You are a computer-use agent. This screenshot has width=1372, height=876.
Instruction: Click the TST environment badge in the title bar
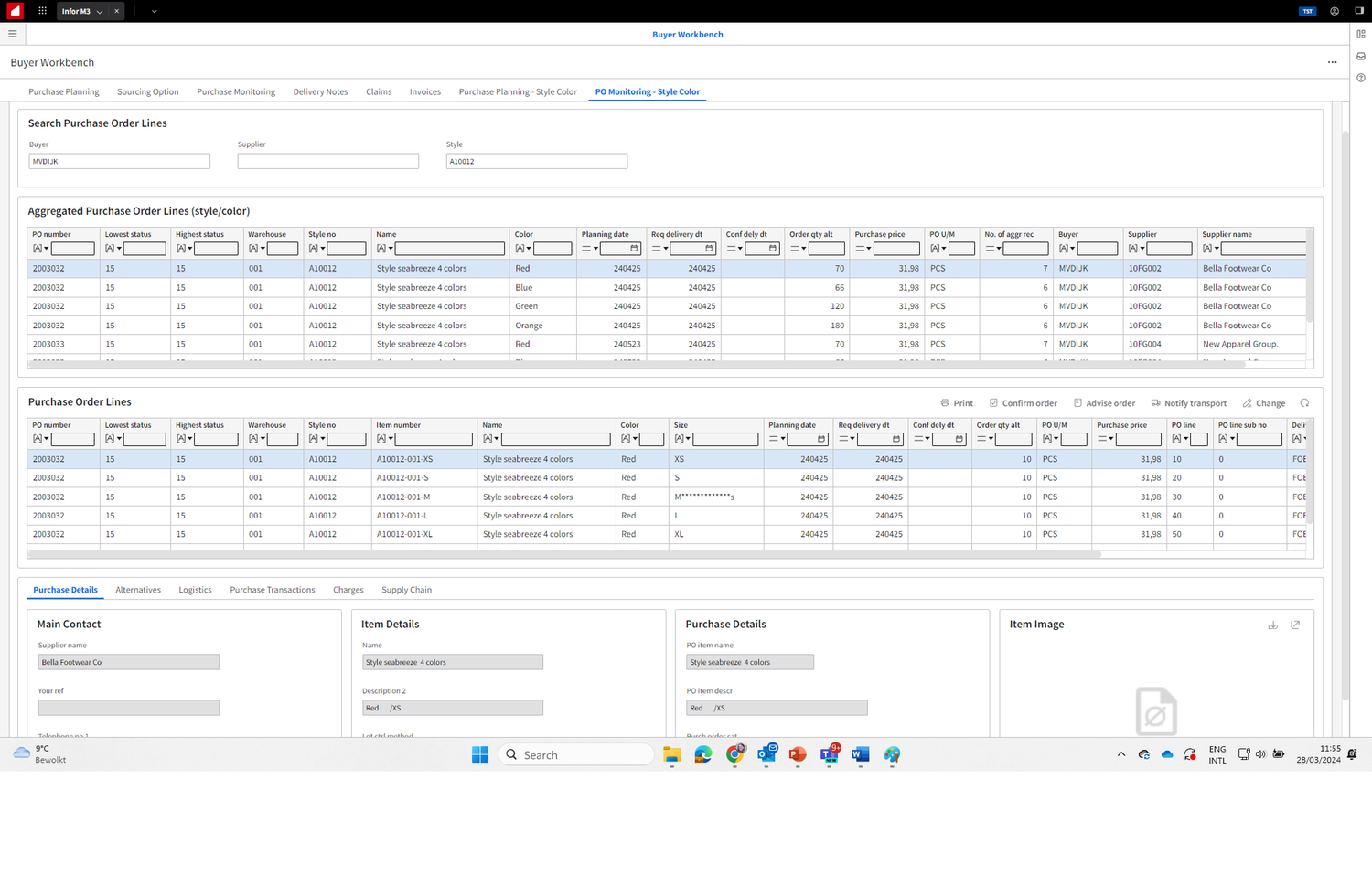[1306, 11]
